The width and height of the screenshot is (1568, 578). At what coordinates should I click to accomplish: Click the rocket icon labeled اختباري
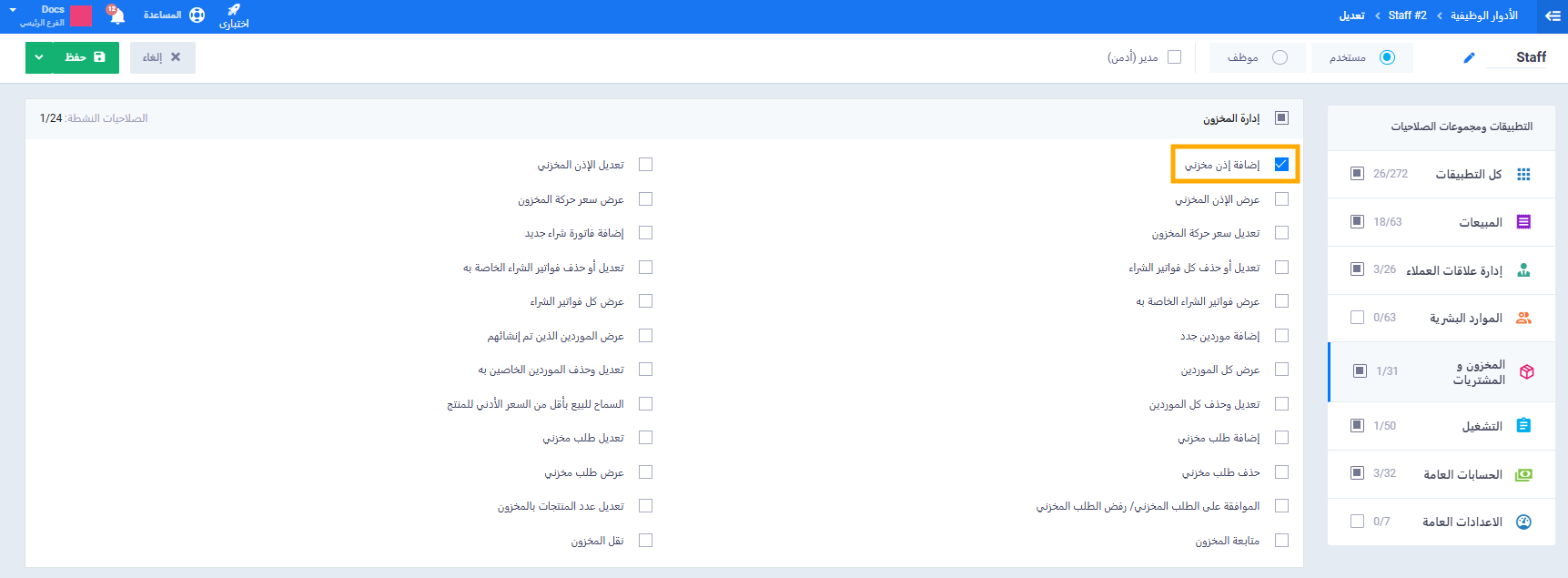pos(234,10)
